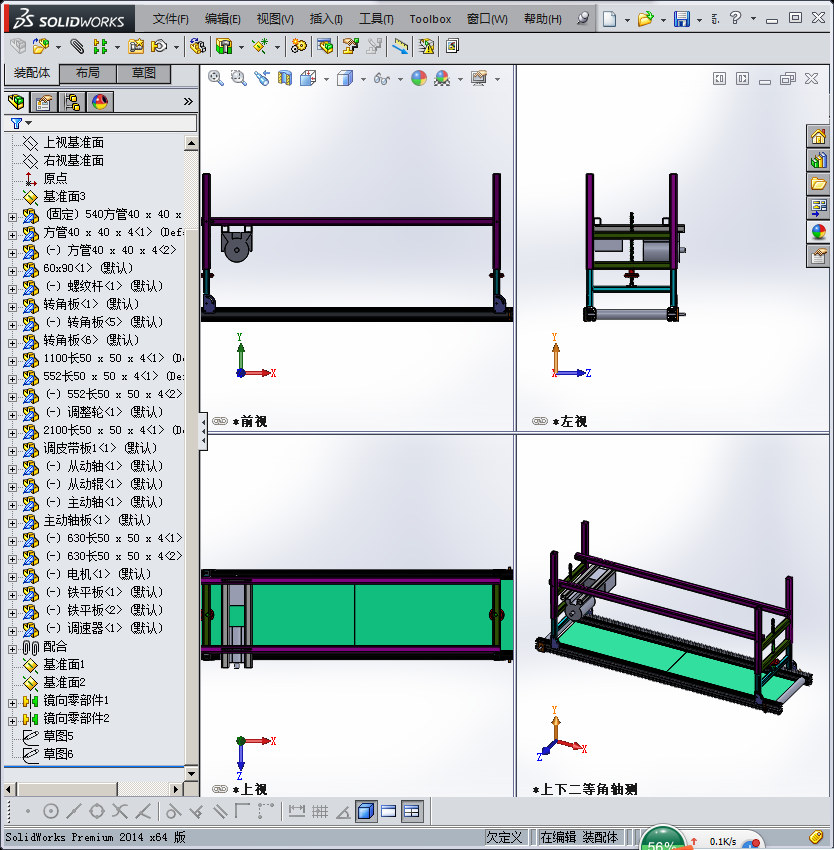Click the Zoom to Area icon
This screenshot has height=850, width=834.
coord(239,78)
